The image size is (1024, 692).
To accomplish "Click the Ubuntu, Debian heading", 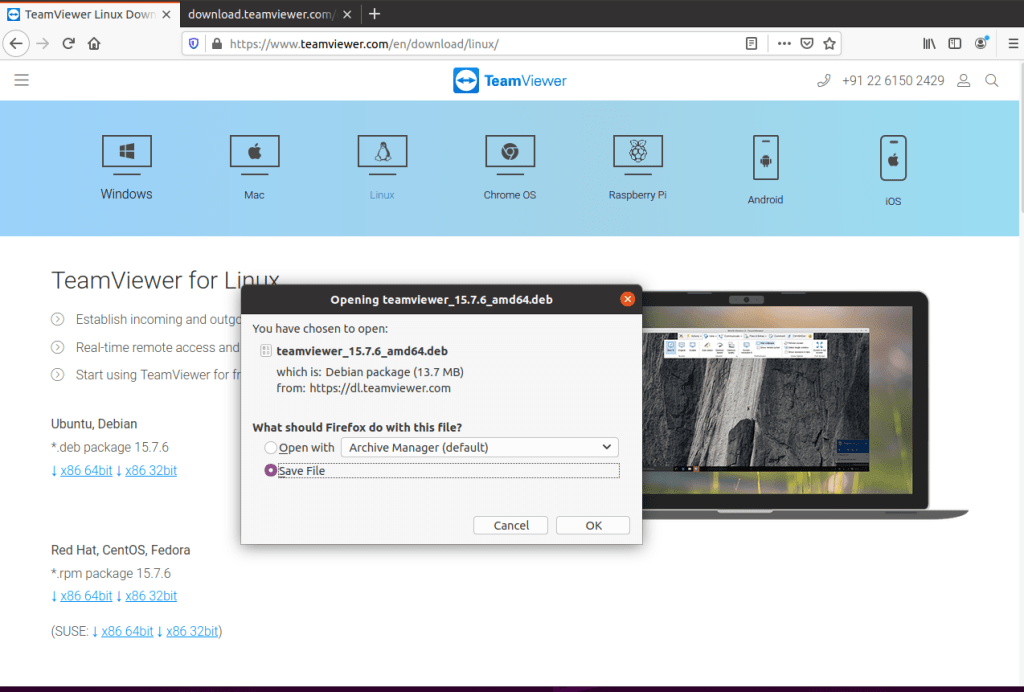I will click(94, 424).
